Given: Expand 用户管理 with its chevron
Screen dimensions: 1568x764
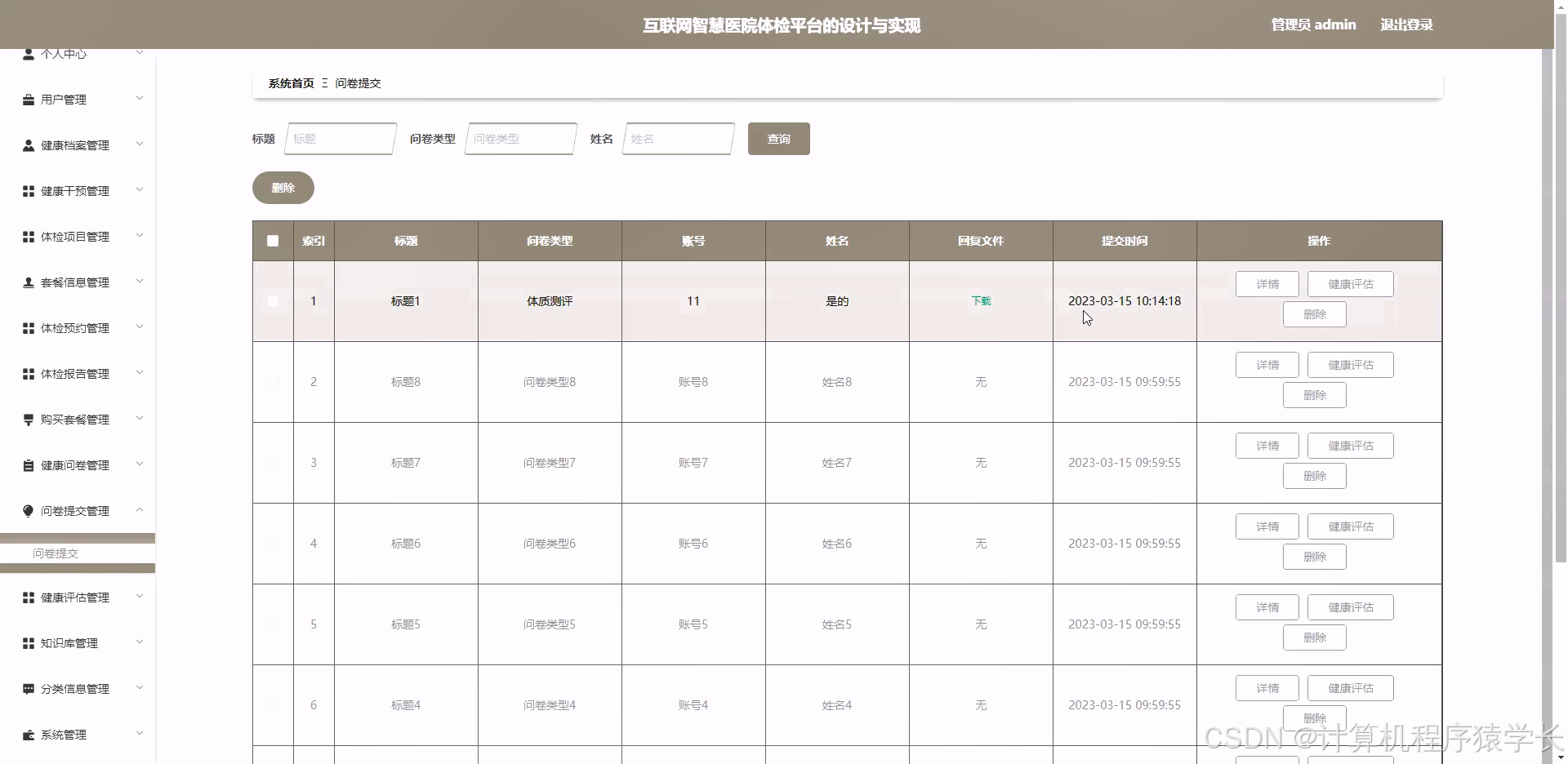Looking at the screenshot, I should tap(140, 99).
